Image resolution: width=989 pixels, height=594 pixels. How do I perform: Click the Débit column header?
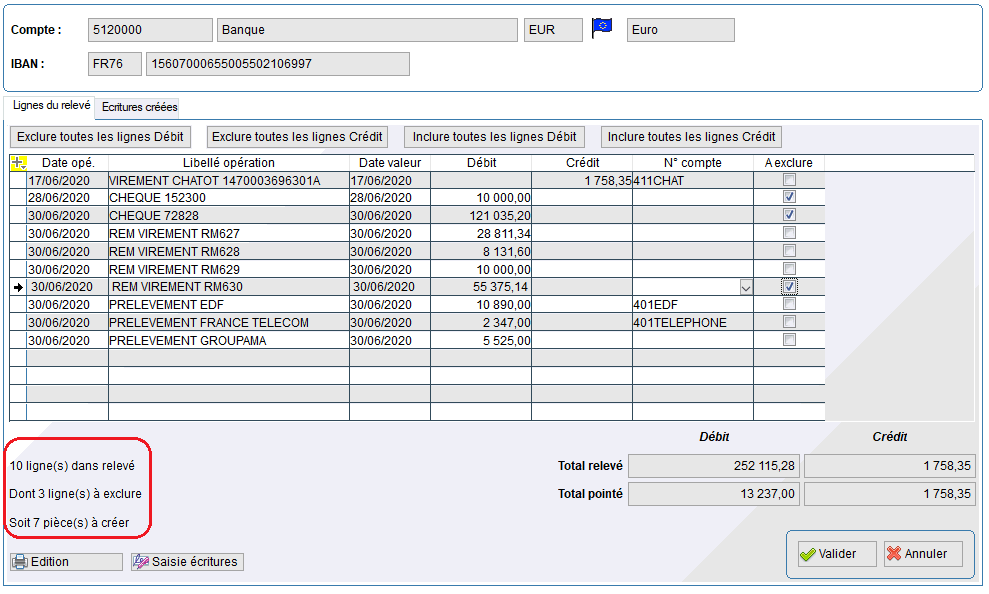tap(481, 163)
